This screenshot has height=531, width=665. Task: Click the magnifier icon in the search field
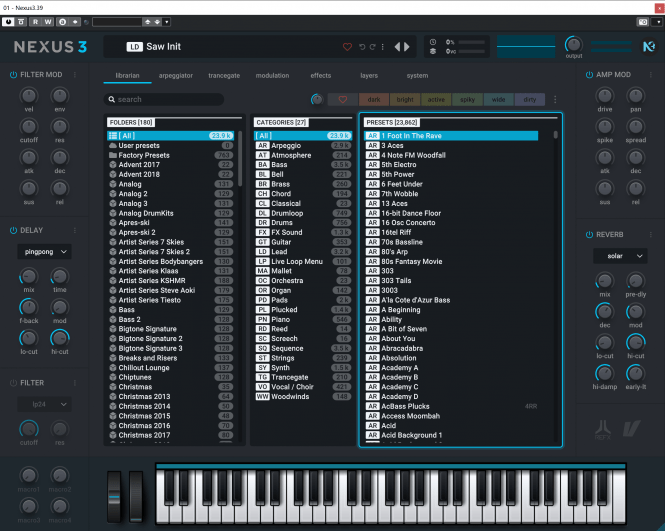coord(112,99)
